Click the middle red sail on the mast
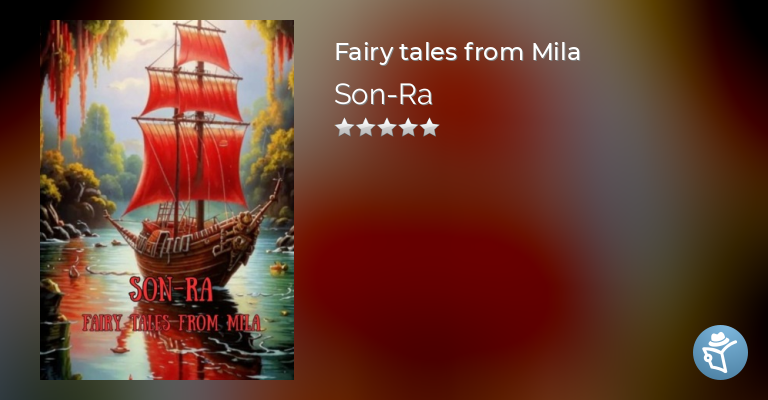Image resolution: width=768 pixels, height=400 pixels. [x=191, y=94]
